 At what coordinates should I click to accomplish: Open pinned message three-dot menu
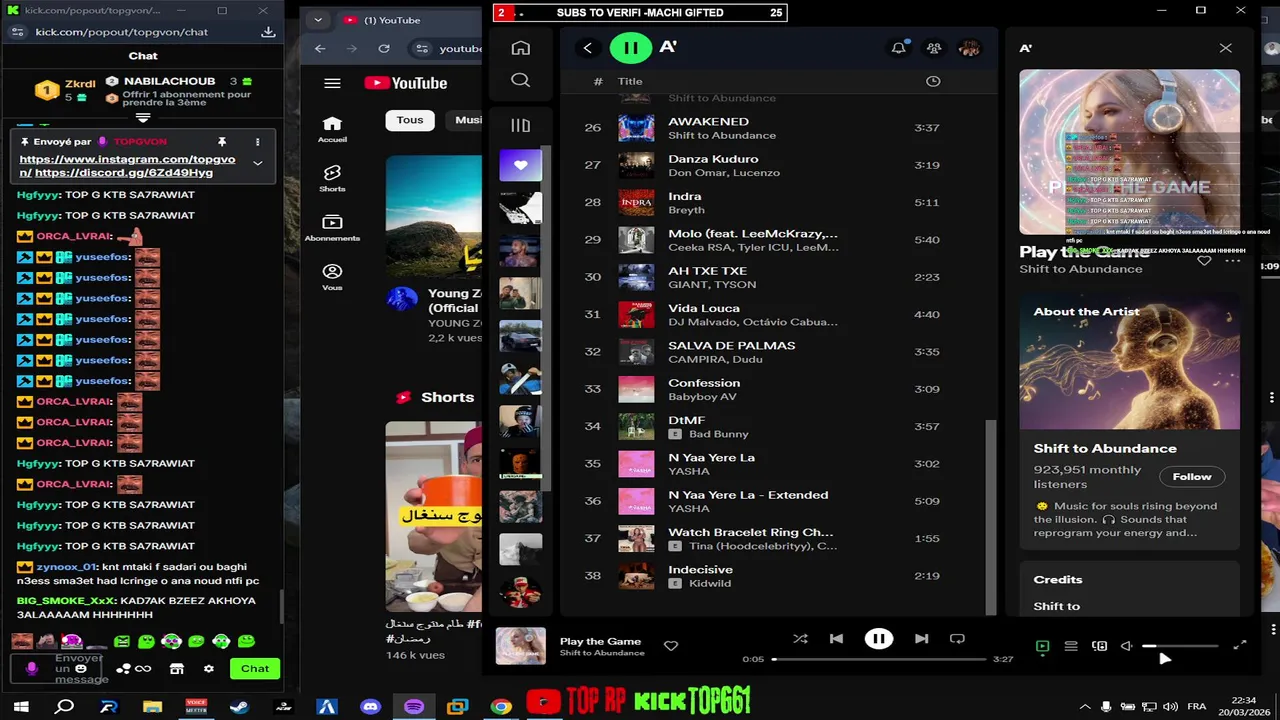(257, 142)
